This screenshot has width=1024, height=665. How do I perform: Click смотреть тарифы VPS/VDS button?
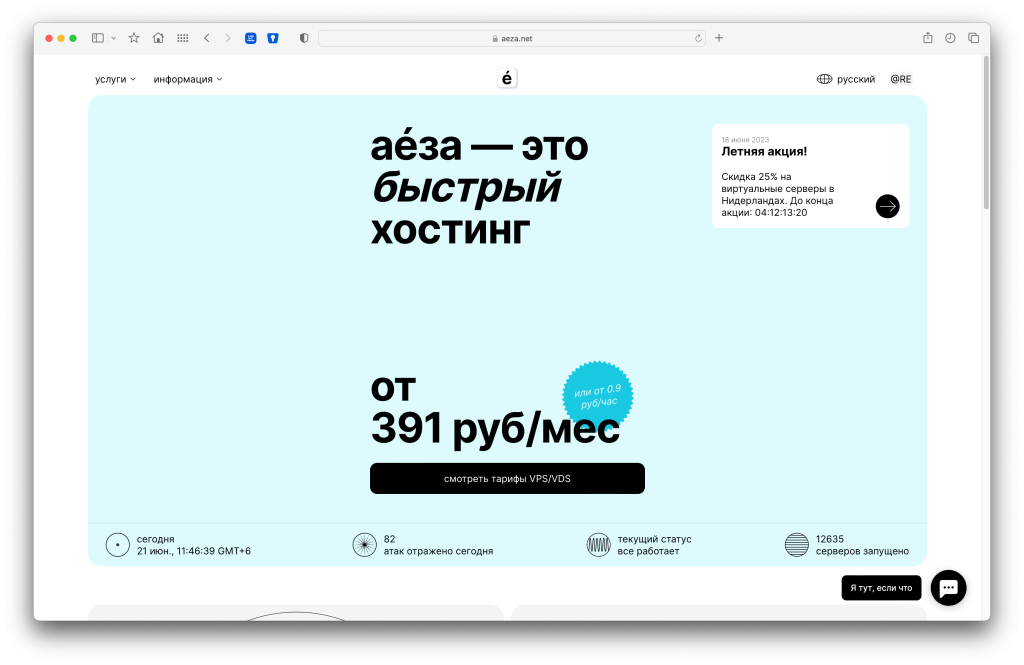tap(507, 478)
